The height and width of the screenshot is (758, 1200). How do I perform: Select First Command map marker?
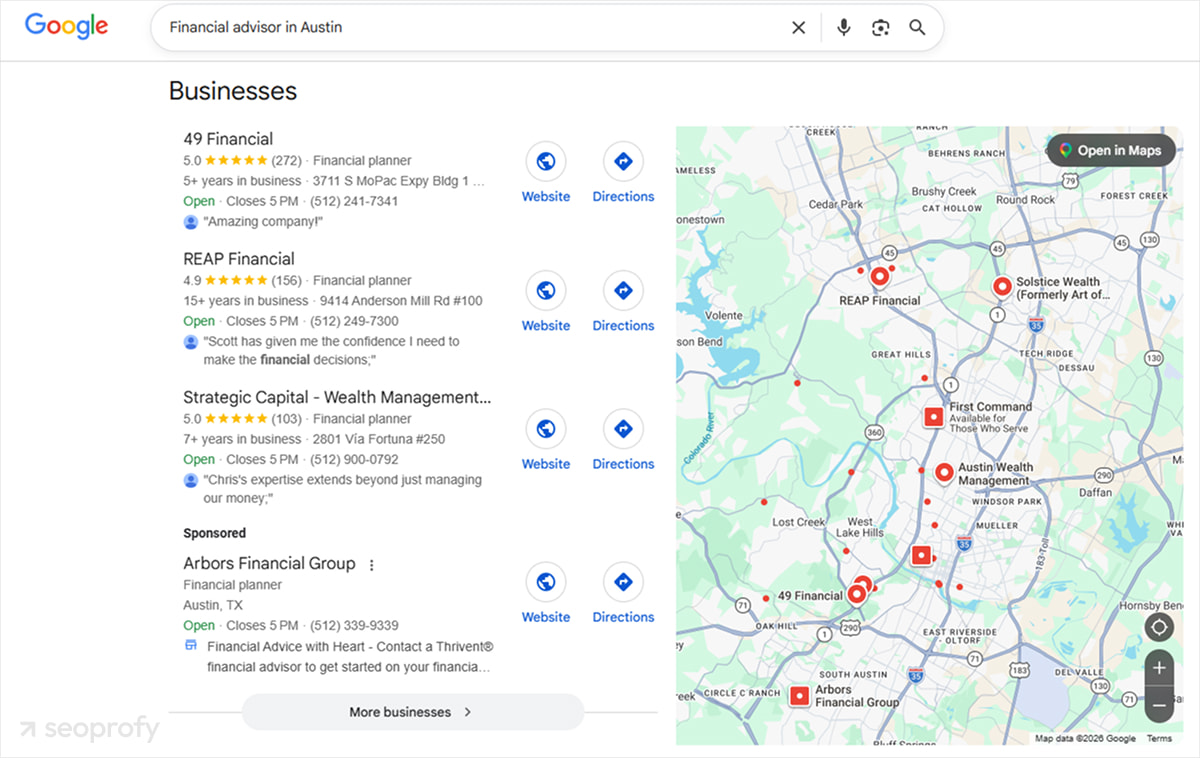[933, 416]
